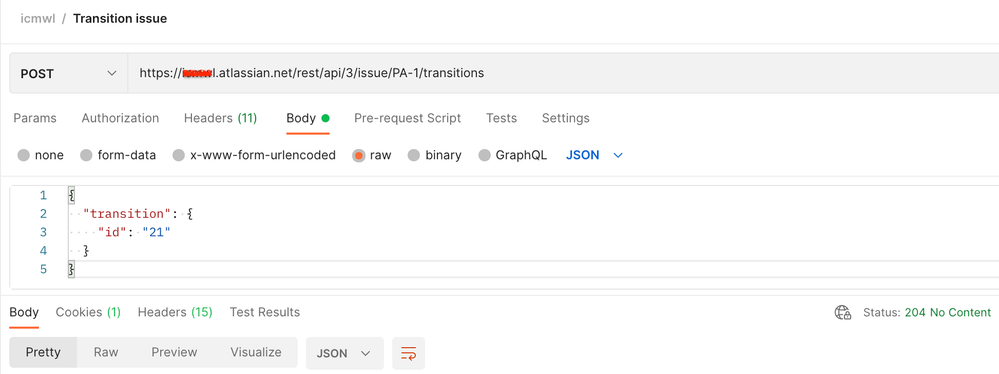Select the binary body radio button
999x374 pixels.
tap(413, 155)
